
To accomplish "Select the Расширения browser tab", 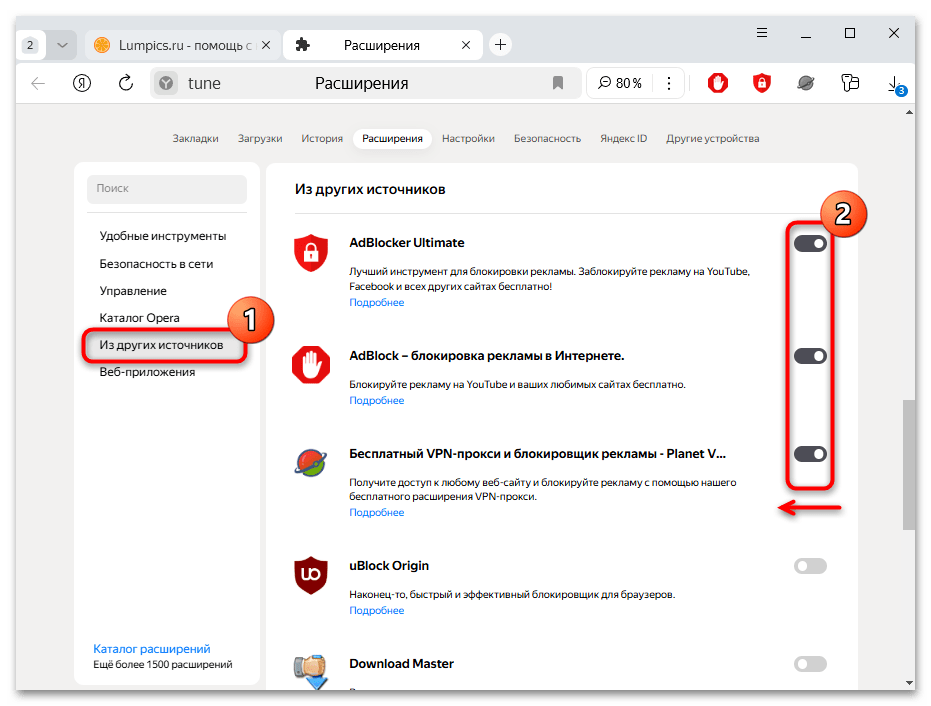I will [x=381, y=45].
